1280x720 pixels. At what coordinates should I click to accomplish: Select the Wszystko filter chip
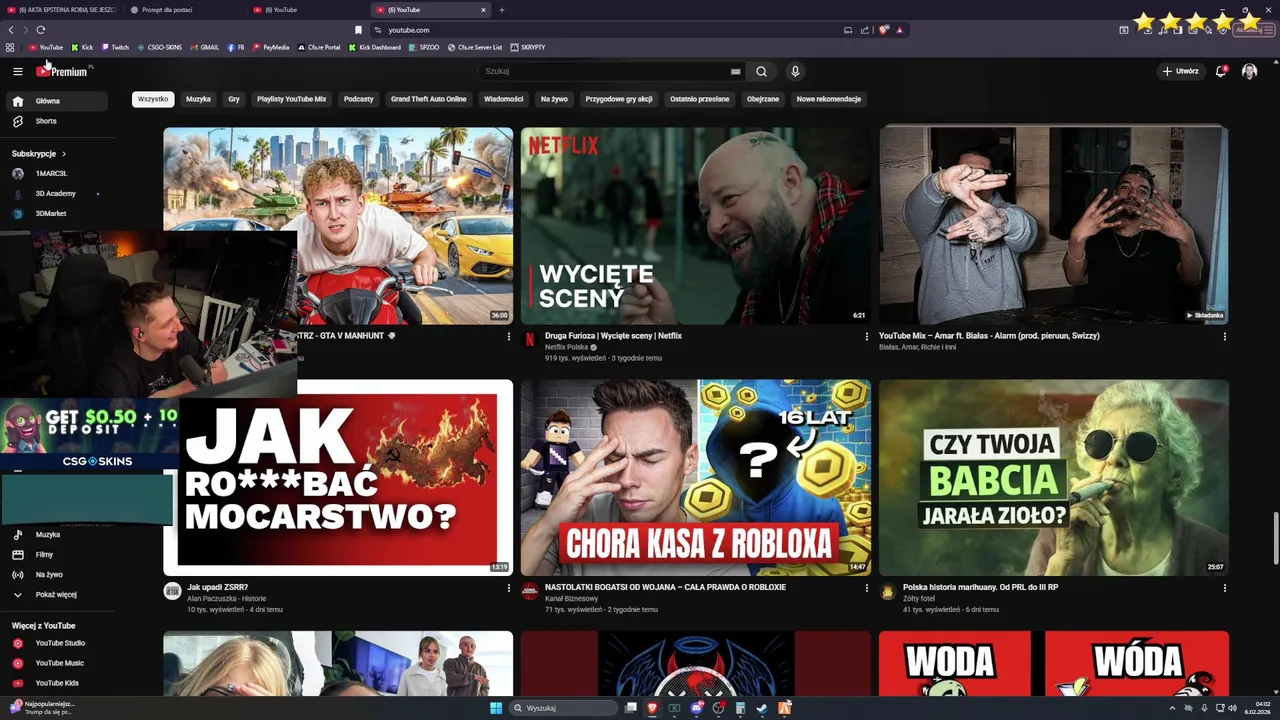point(153,99)
